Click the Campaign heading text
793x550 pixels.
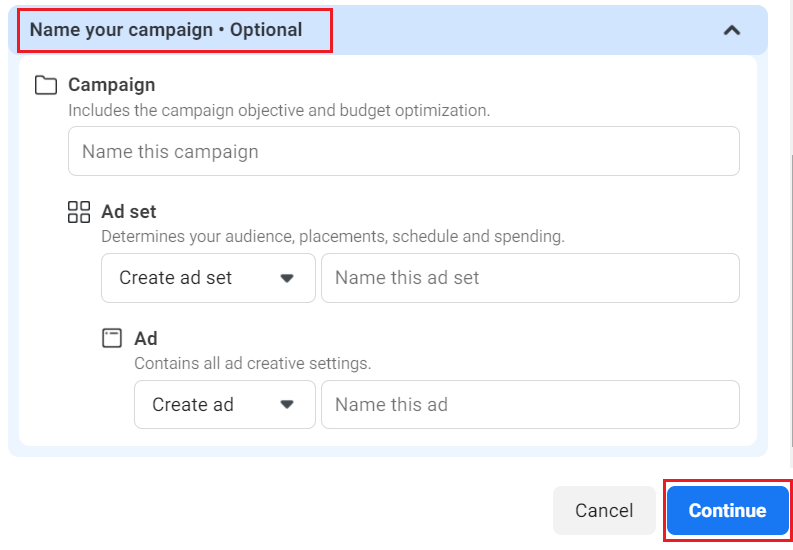[x=112, y=85]
